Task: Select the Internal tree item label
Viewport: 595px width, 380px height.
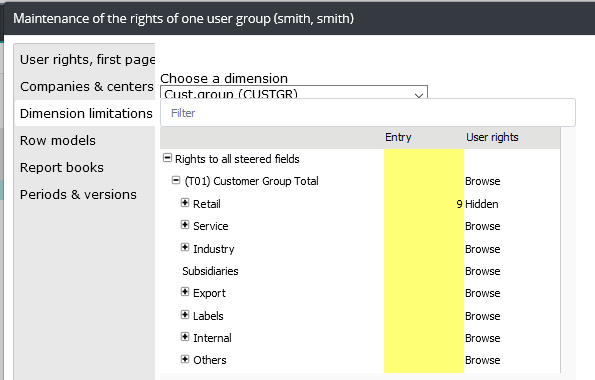Action: 212,338
